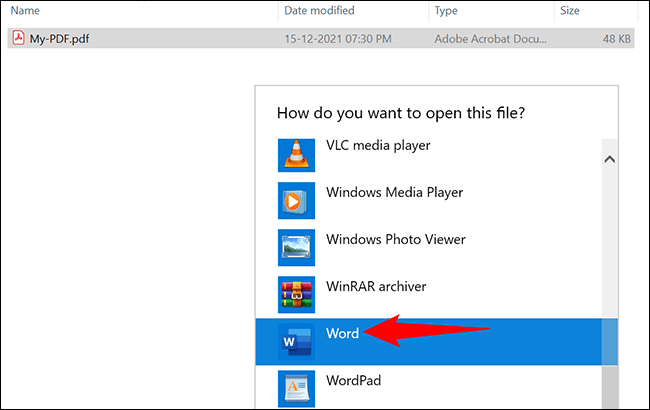Click the scroll up arrow in app list
Viewport: 650px width, 410px height.
[x=609, y=159]
